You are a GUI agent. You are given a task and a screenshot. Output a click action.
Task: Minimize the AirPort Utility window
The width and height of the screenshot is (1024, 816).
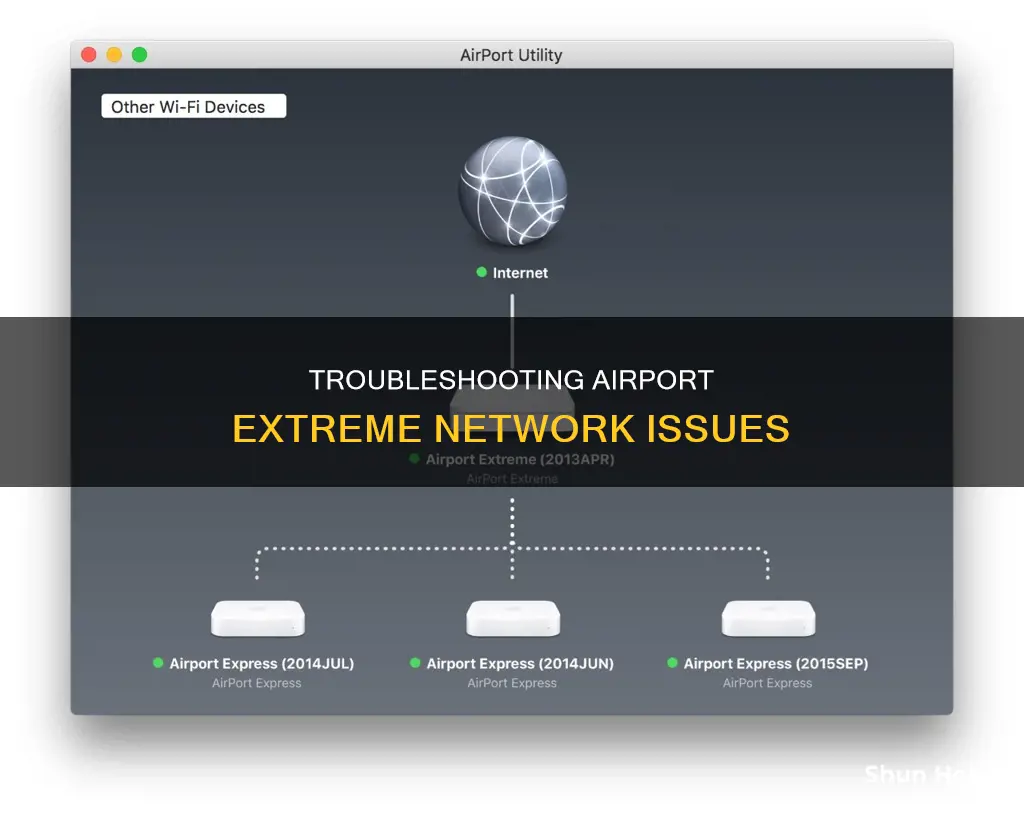click(x=114, y=55)
